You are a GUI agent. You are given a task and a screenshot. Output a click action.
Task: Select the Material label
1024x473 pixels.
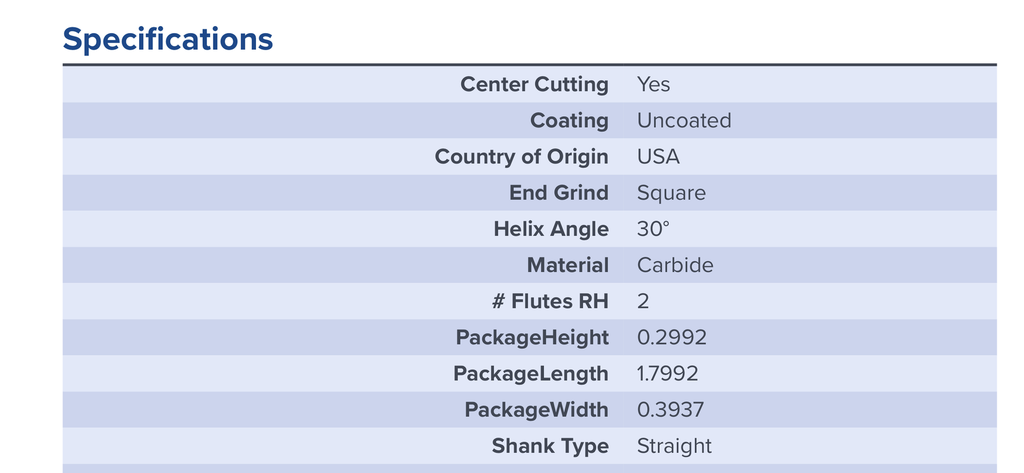[568, 265]
